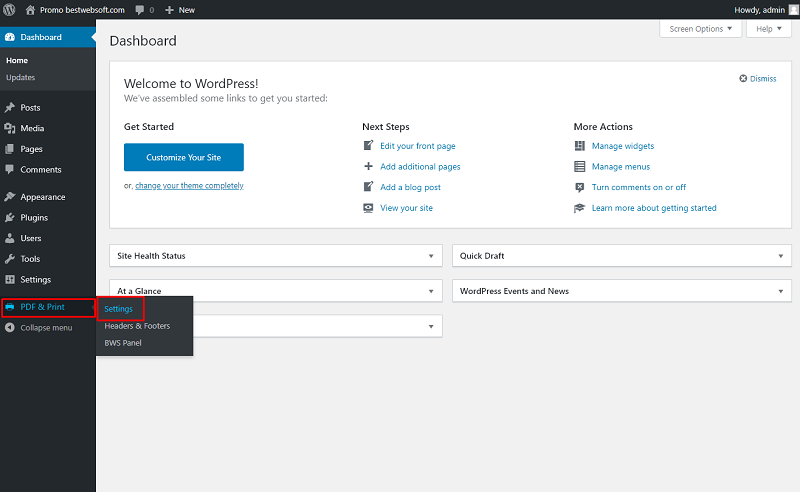Click the Comments bubble icon in sidebar
Image resolution: width=800 pixels, height=492 pixels.
coord(10,169)
